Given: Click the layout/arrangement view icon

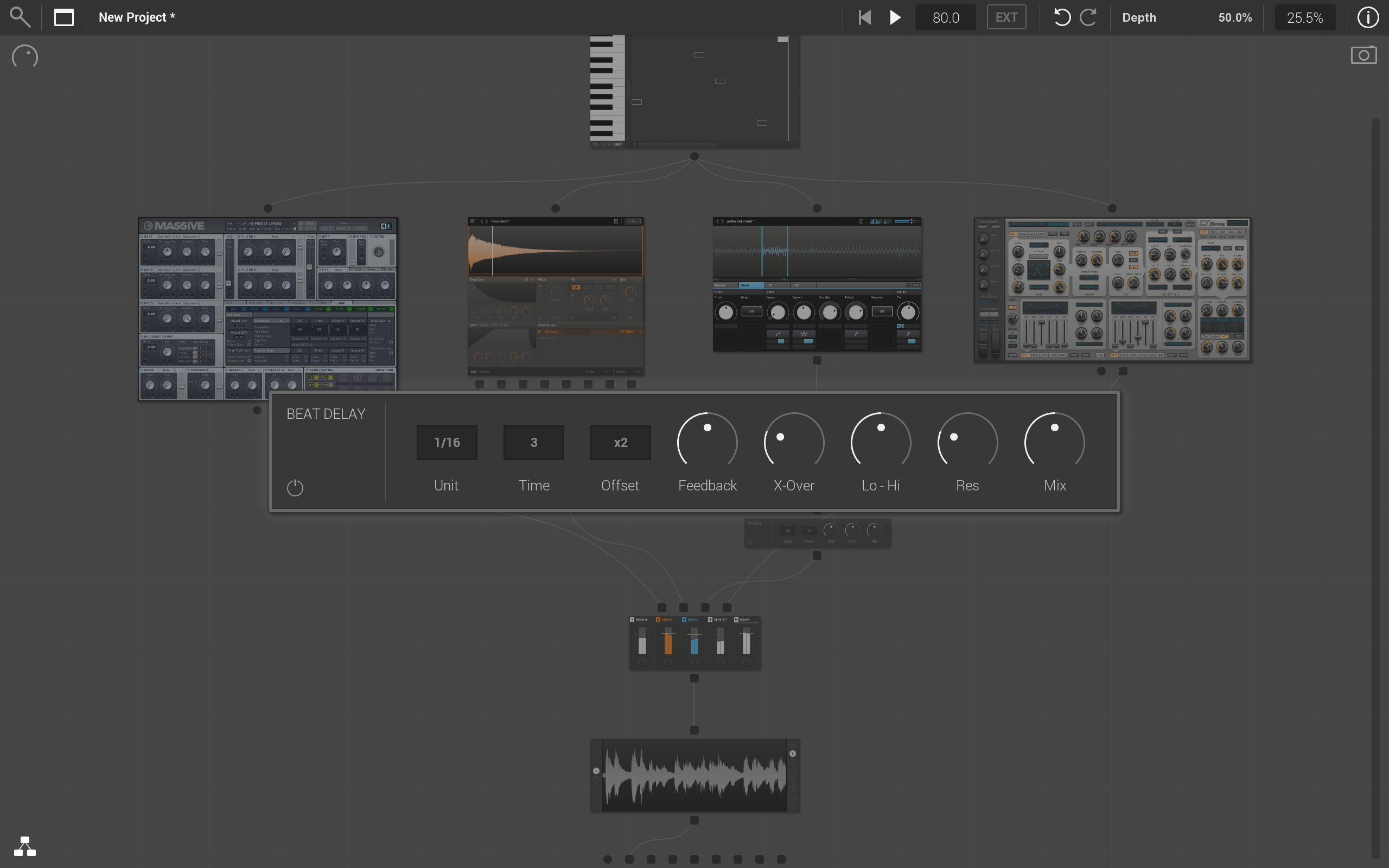Looking at the screenshot, I should coord(63,17).
